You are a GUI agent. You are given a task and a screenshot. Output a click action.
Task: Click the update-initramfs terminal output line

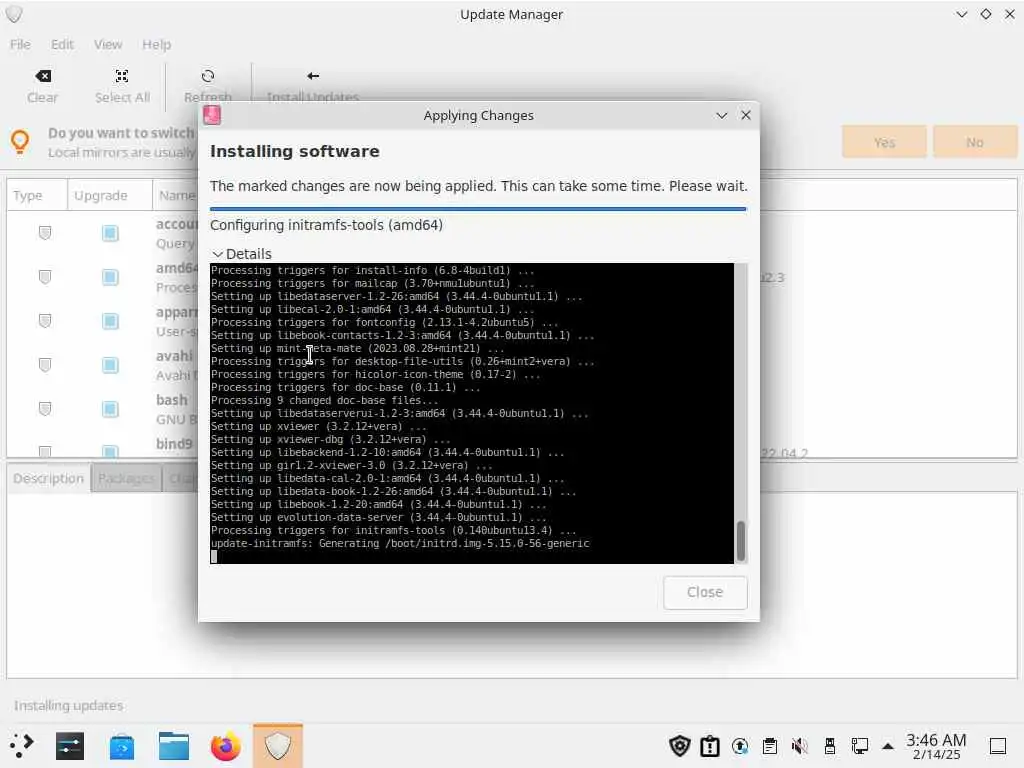tap(400, 543)
